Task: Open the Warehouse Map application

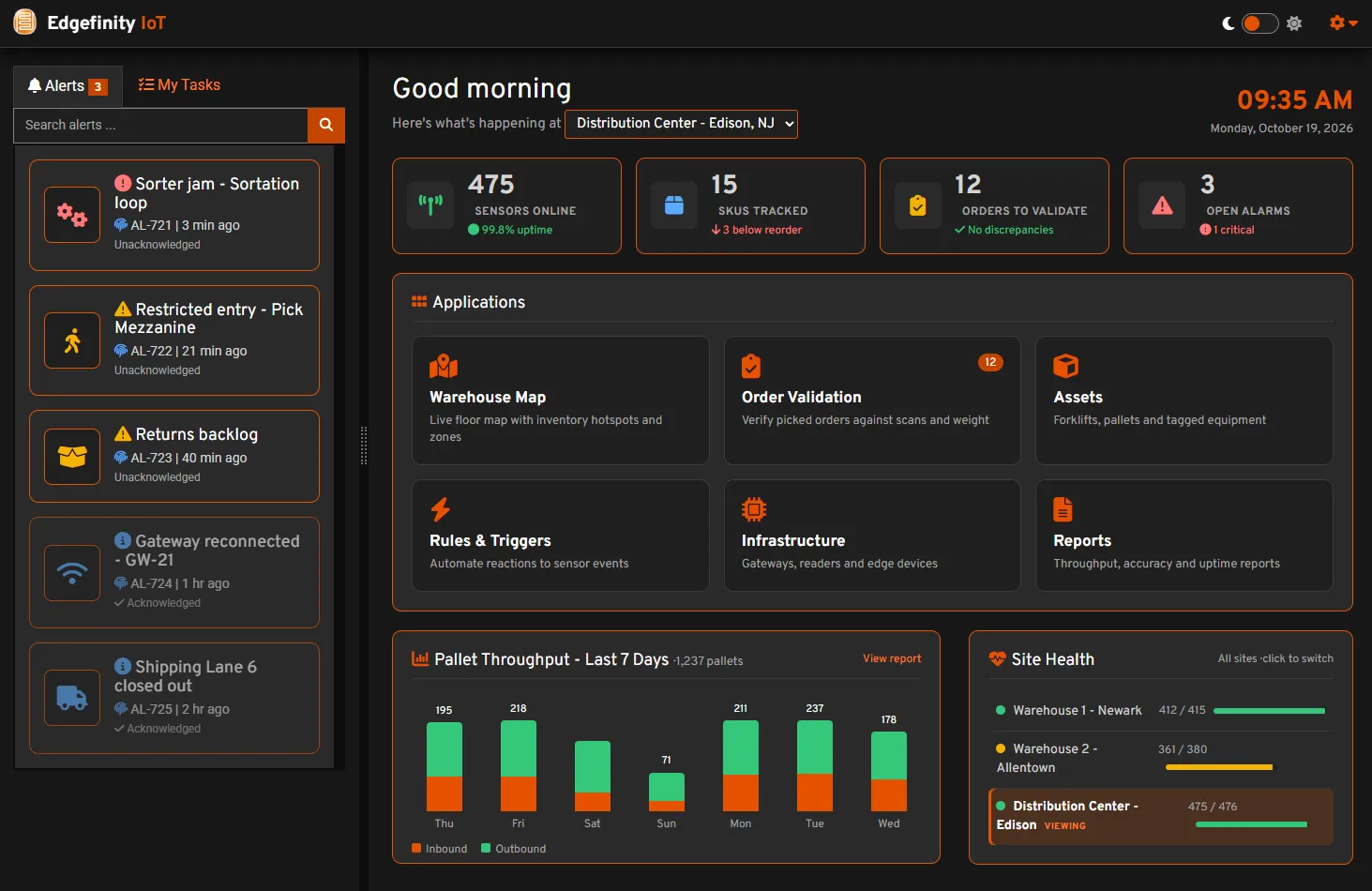Action: click(x=561, y=400)
